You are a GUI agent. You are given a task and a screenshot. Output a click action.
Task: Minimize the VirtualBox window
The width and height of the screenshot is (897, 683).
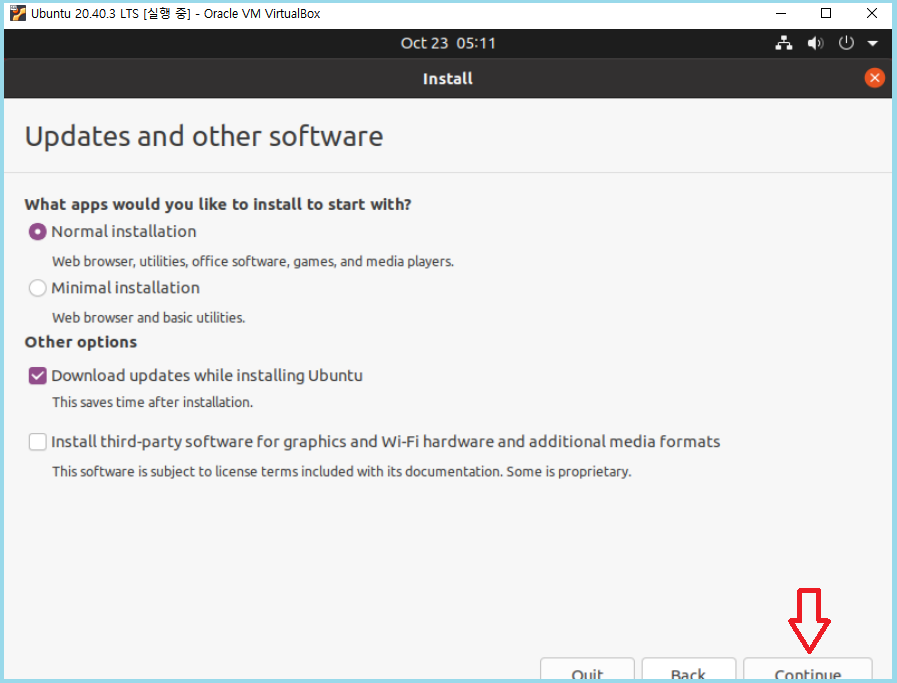(781, 13)
